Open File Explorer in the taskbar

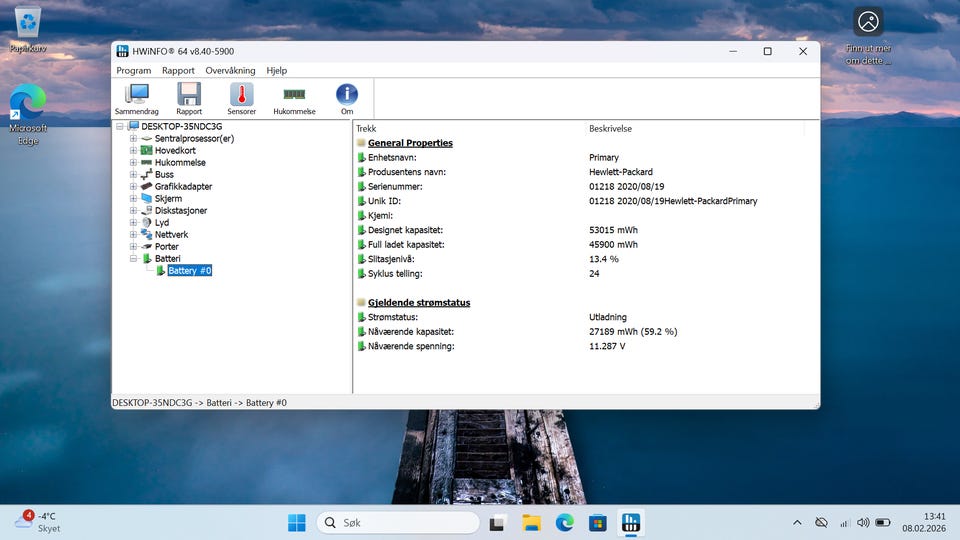[531, 522]
